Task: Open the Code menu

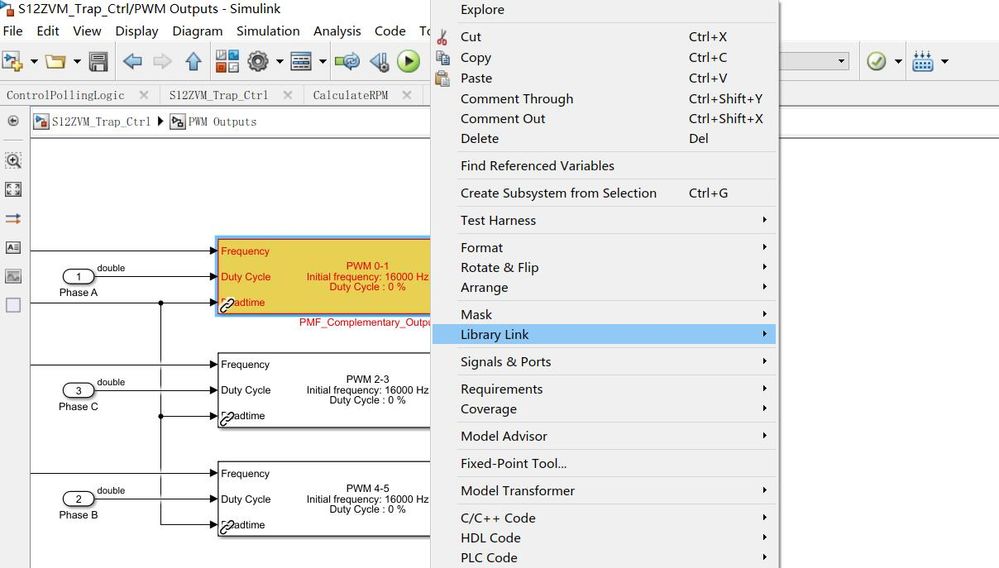Action: (390, 31)
